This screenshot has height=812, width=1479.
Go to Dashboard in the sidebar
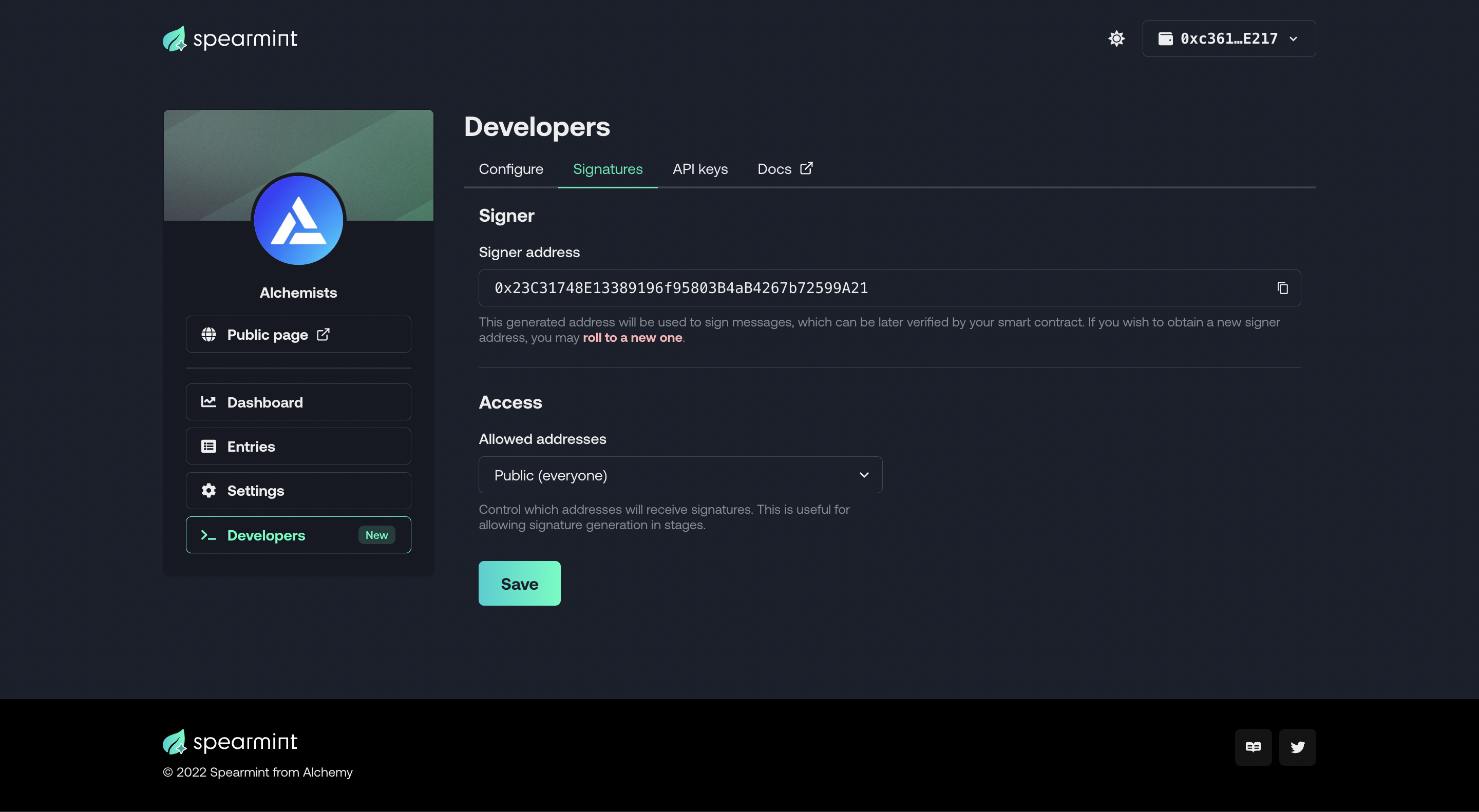click(x=298, y=402)
